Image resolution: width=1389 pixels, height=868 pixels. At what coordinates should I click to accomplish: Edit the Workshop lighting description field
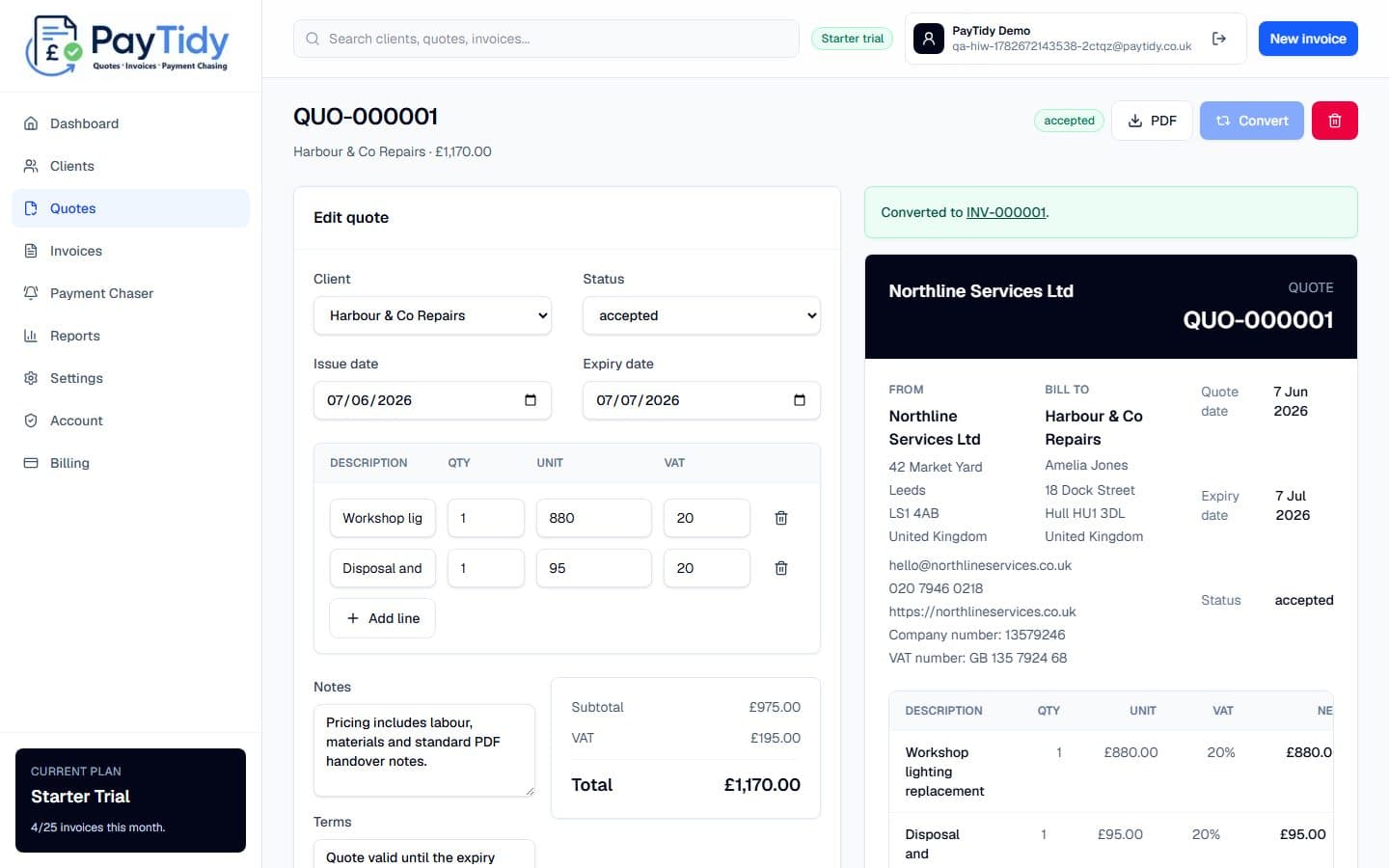pos(382,518)
